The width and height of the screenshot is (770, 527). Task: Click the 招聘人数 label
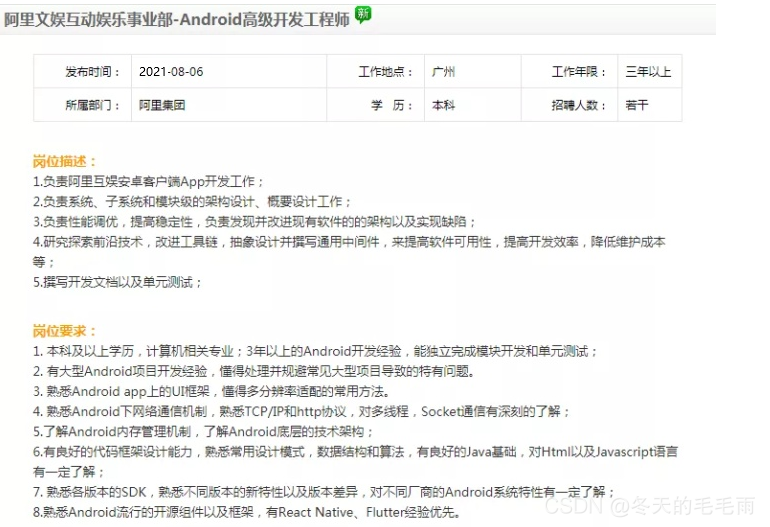579,105
